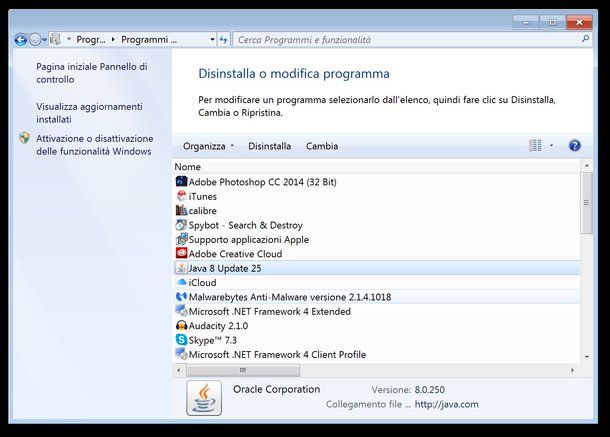Click the horizontal scrollbar left arrow

click(179, 370)
